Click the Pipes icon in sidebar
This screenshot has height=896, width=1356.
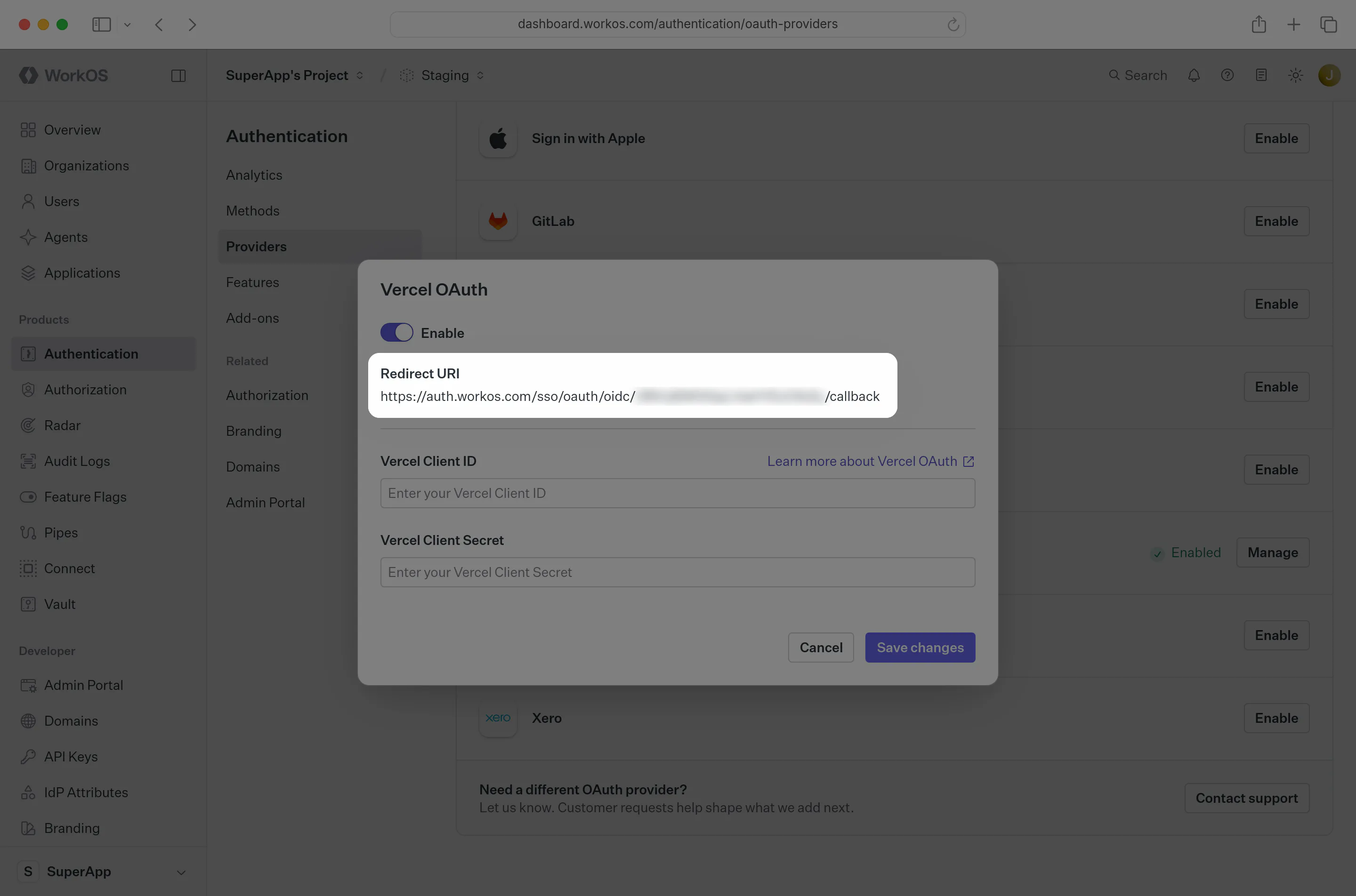click(28, 533)
